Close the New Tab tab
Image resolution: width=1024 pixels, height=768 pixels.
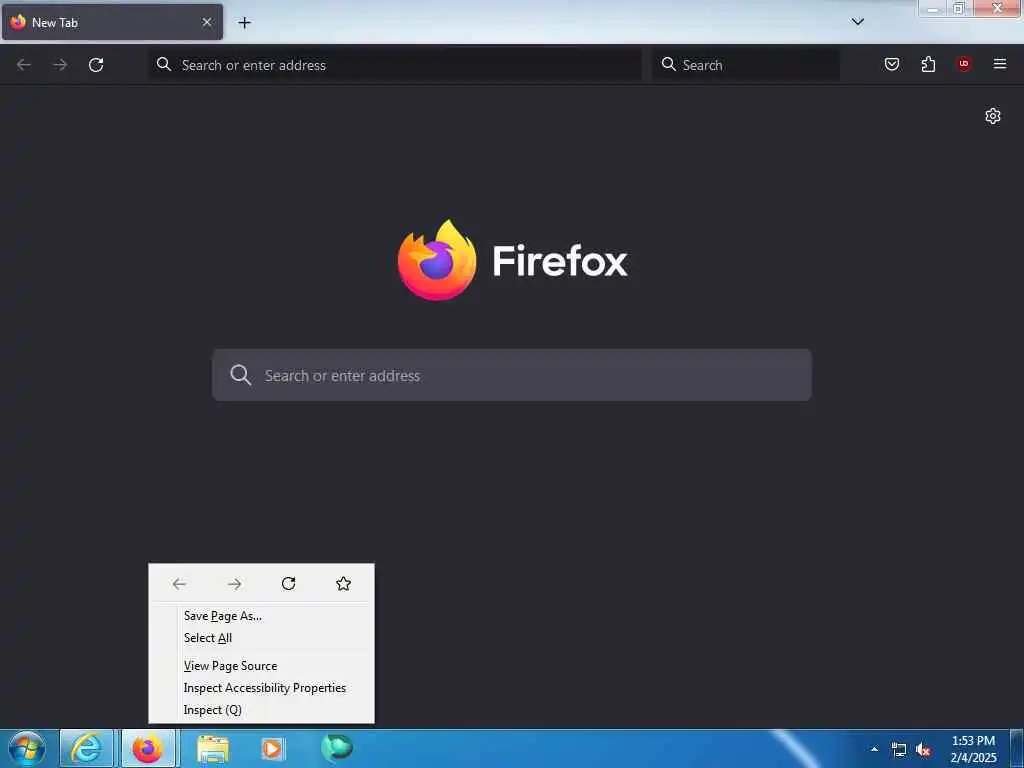coord(207,22)
